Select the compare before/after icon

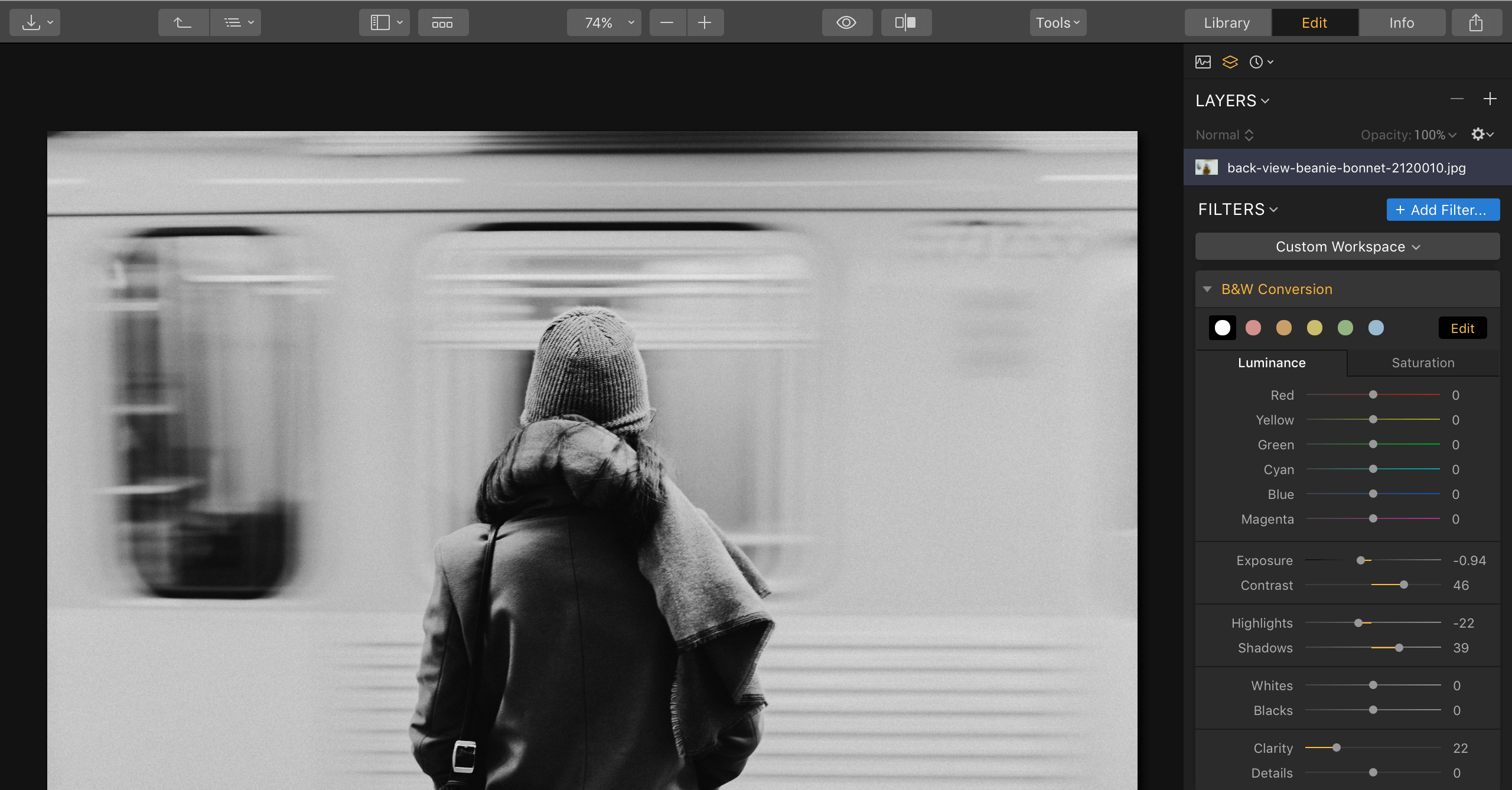coord(906,22)
